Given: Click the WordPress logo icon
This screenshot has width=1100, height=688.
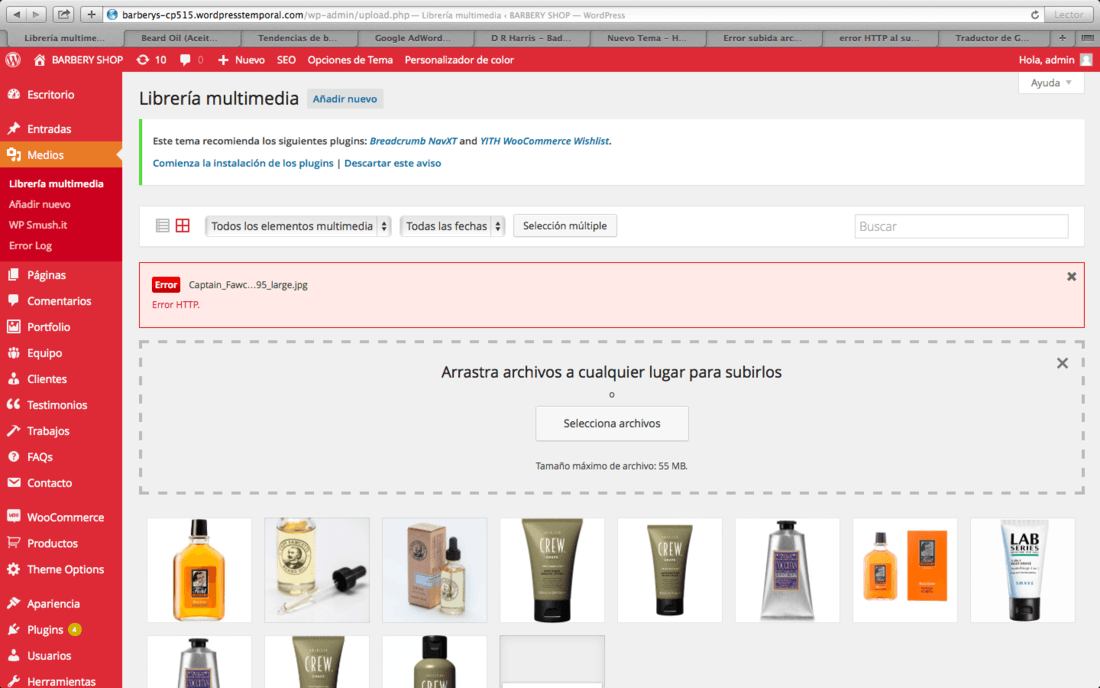Looking at the screenshot, I should click(x=13, y=60).
